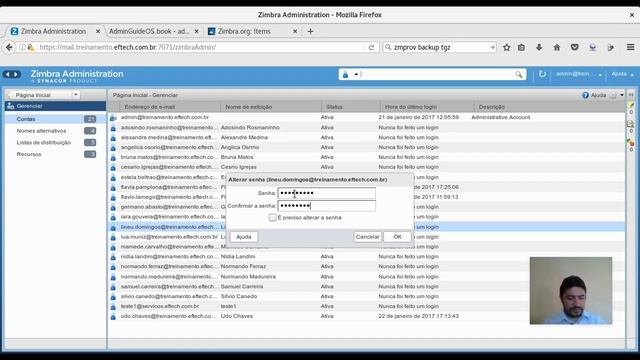
Task: Select adosindo.rosmaninho account row
Action: (x=367, y=128)
